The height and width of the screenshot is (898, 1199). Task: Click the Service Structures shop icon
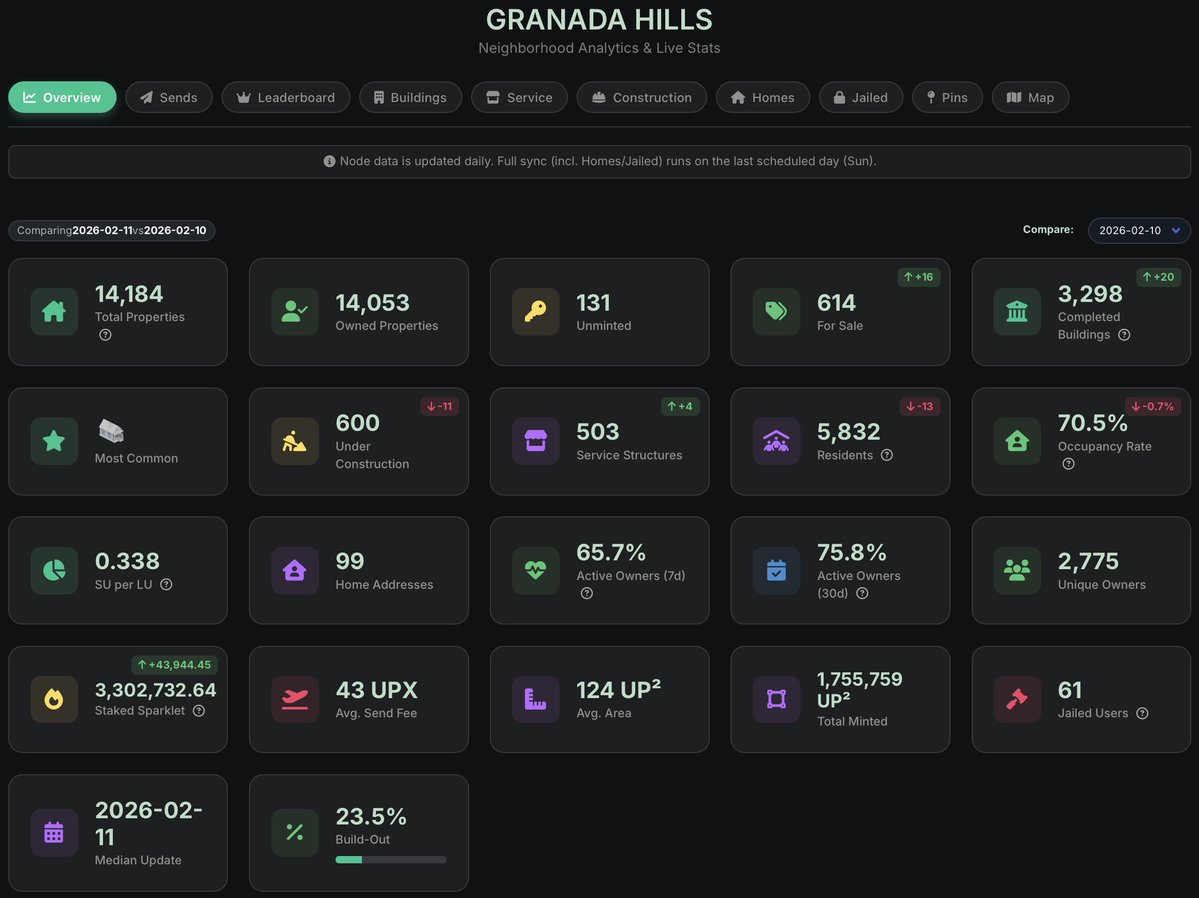click(535, 441)
